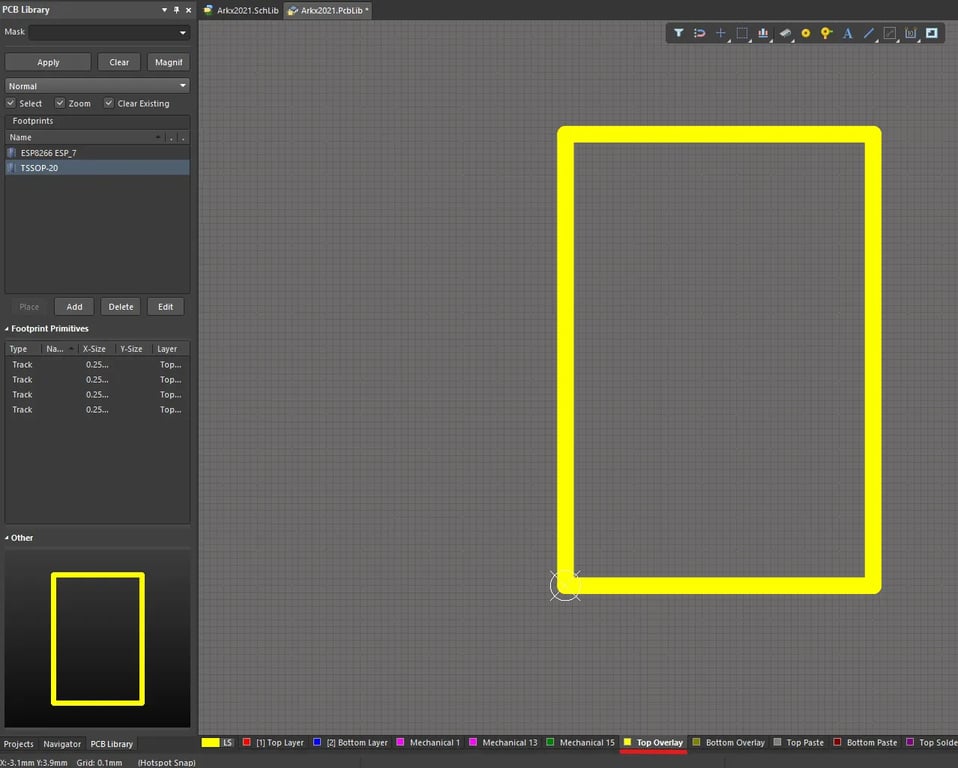Open the Normal mask mode dropdown
The height and width of the screenshot is (768, 958).
(x=183, y=86)
